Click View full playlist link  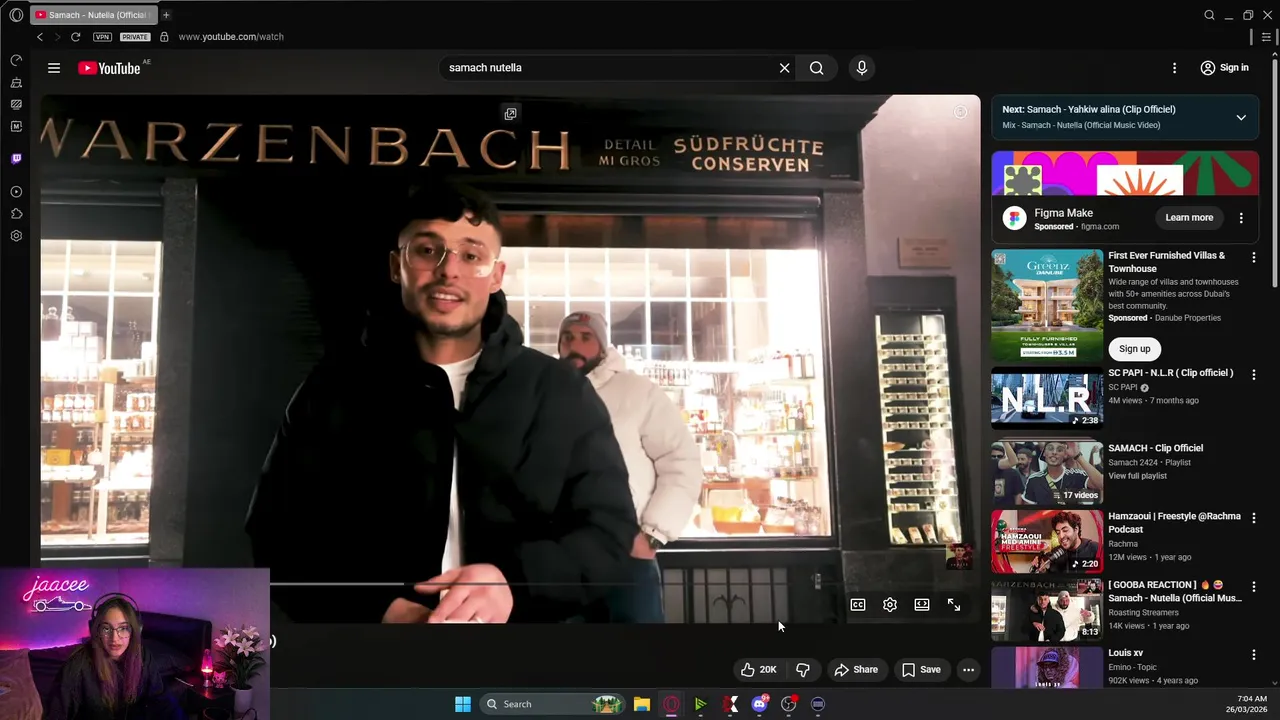tap(1138, 476)
